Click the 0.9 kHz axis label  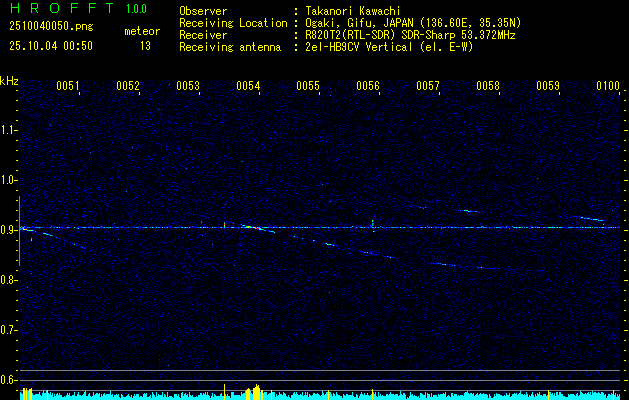(x=9, y=229)
